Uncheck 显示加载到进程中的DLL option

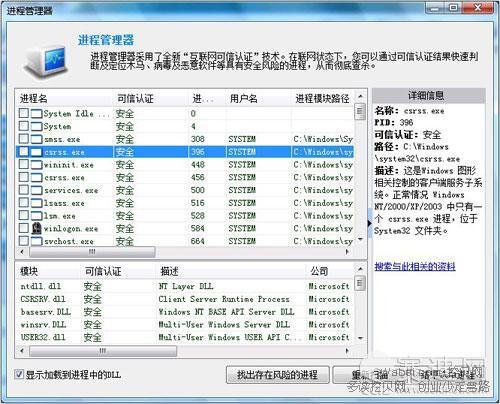tap(19, 374)
